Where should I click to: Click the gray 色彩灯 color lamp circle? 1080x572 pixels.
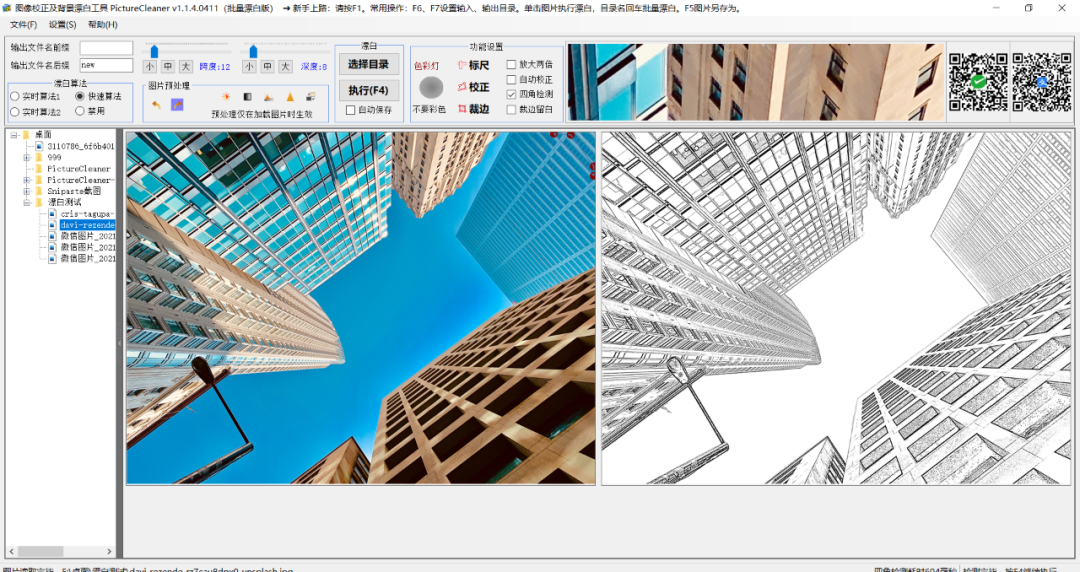(x=430, y=87)
